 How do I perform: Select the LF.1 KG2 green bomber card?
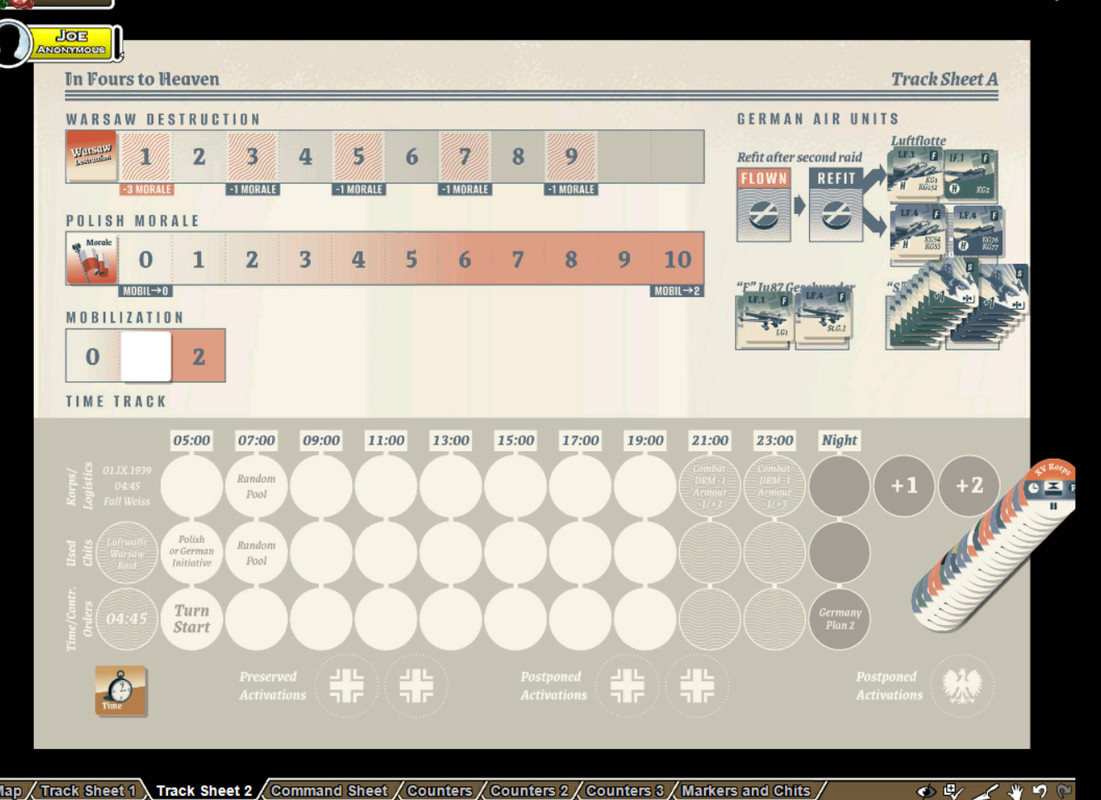click(x=970, y=174)
